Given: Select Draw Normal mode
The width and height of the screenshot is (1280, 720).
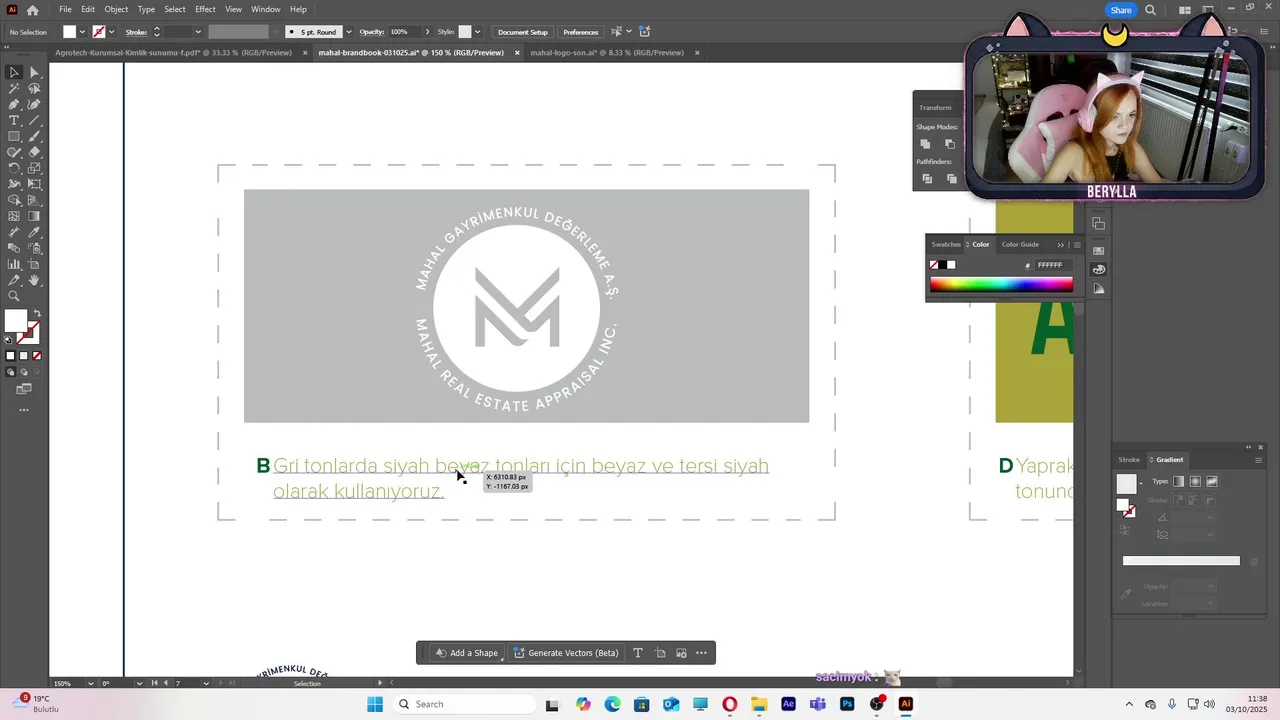Looking at the screenshot, I should click(x=11, y=372).
